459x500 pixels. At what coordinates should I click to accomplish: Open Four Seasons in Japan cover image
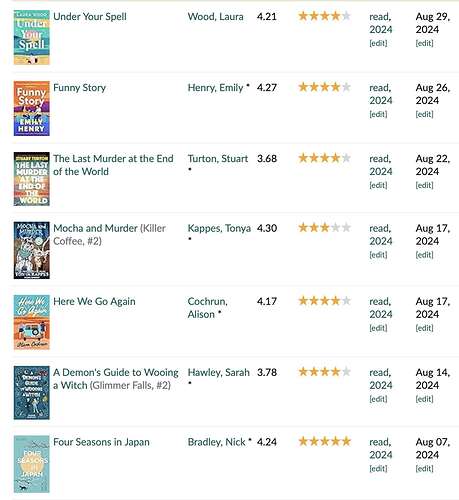[32, 464]
